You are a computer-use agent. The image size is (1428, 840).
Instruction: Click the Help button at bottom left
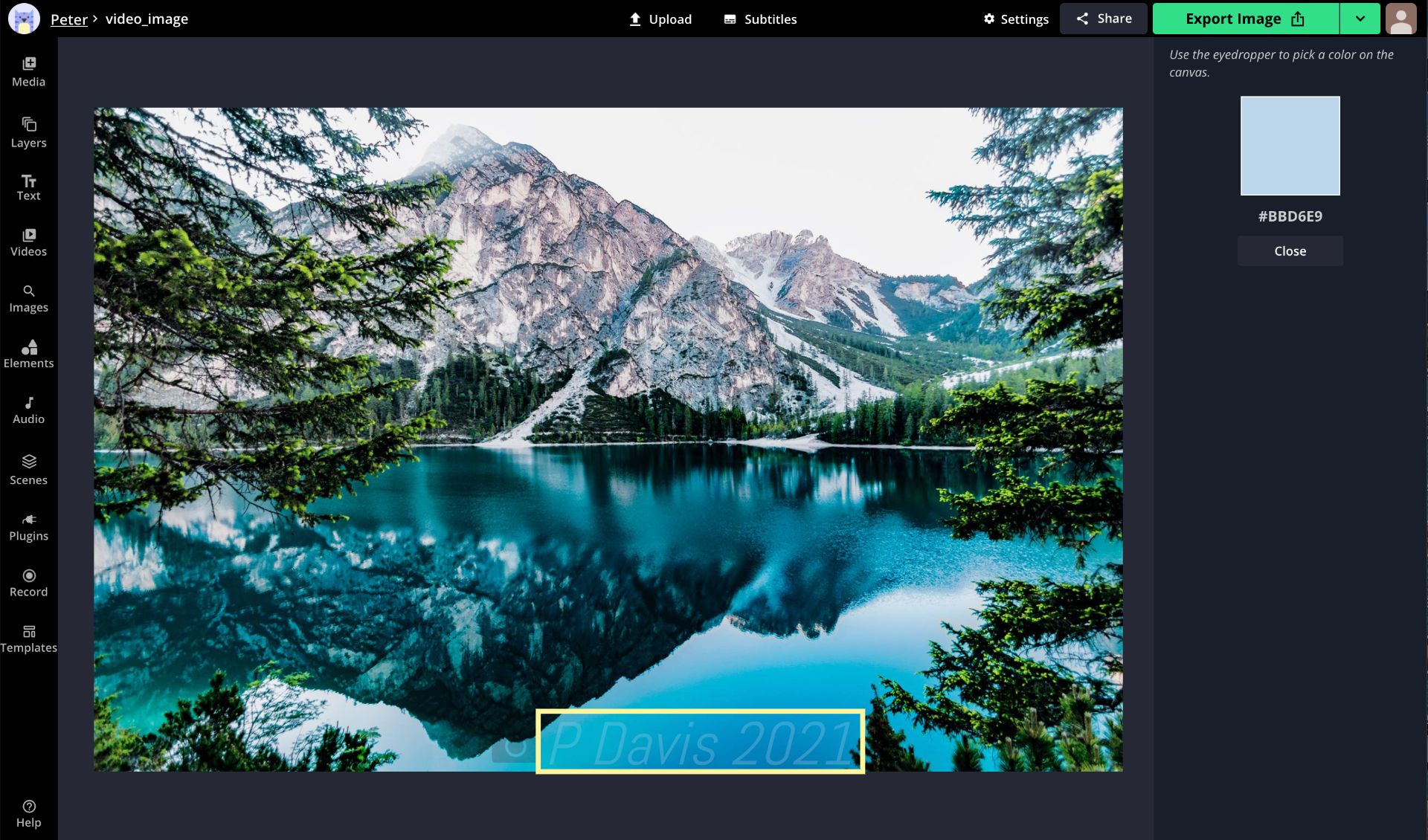tap(28, 813)
